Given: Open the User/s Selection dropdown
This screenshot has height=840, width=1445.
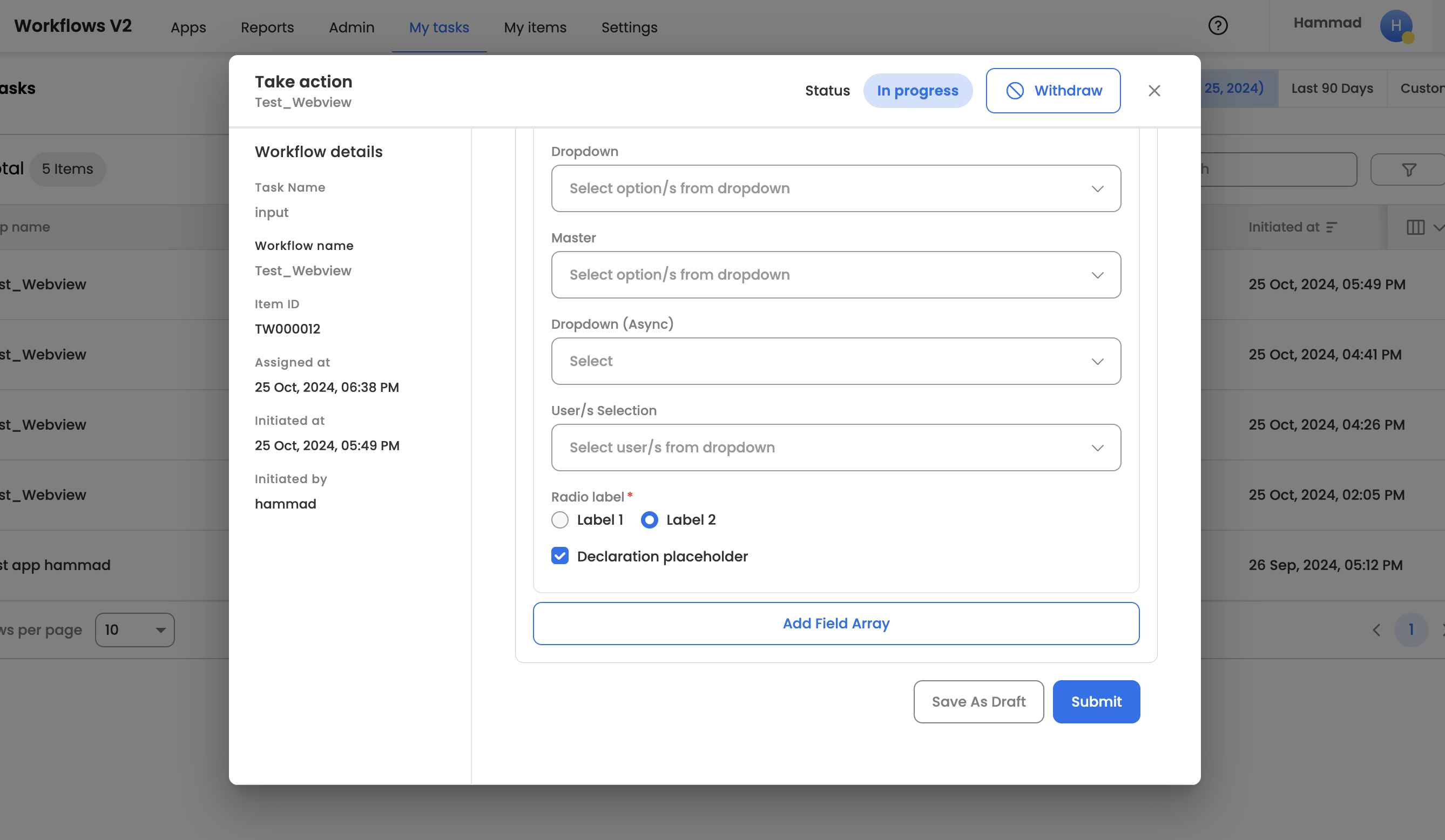Looking at the screenshot, I should 835,448.
